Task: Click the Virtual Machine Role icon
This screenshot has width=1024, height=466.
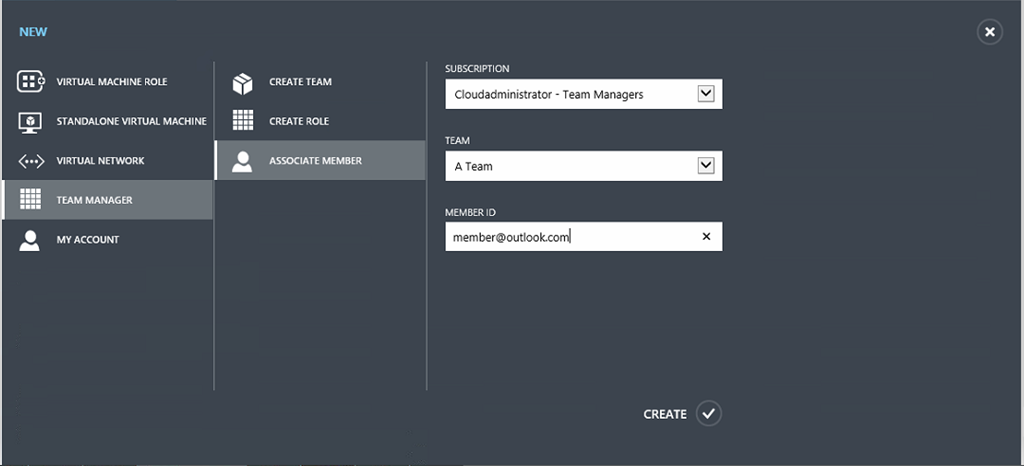Action: (31, 82)
